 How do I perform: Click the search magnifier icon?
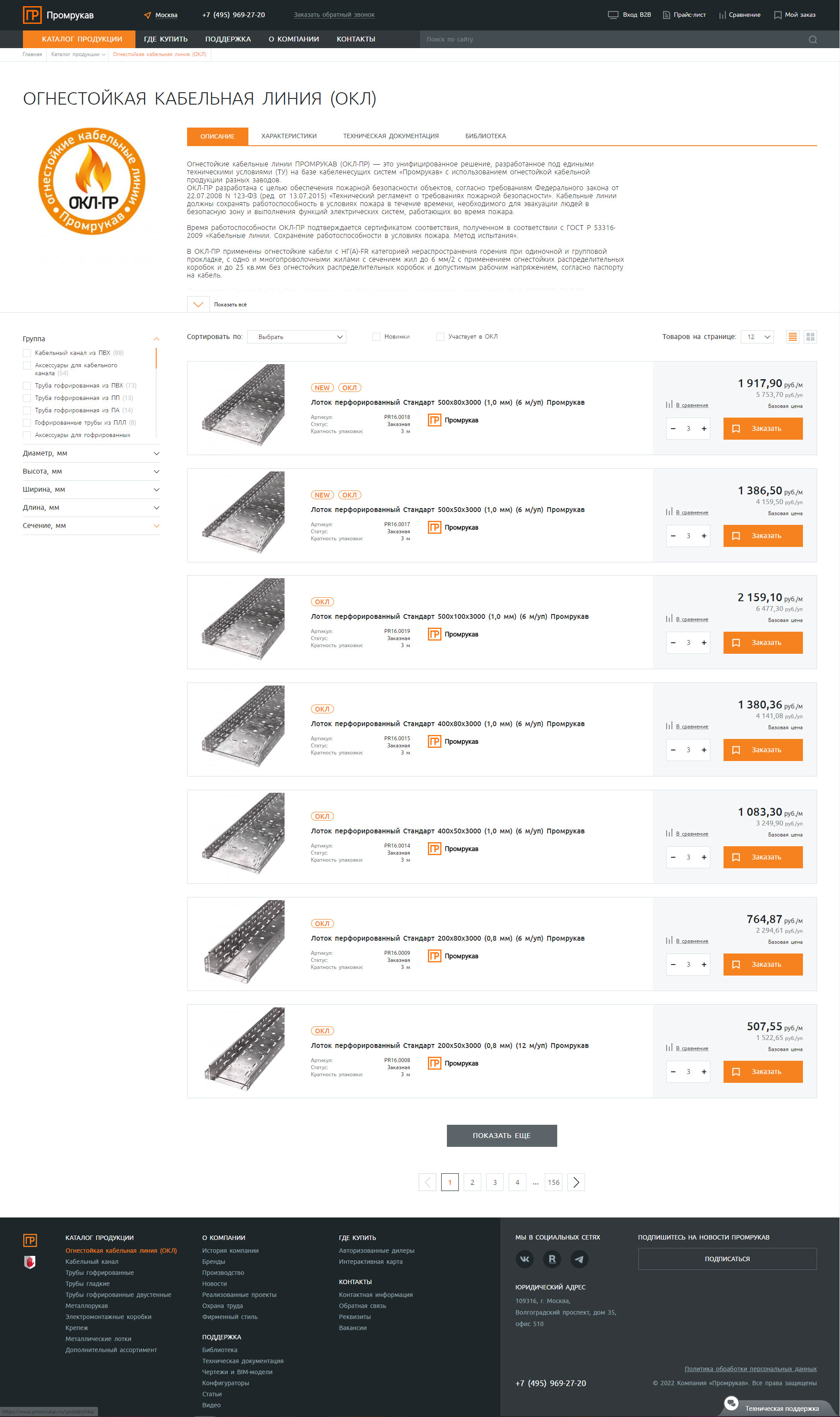click(x=812, y=40)
